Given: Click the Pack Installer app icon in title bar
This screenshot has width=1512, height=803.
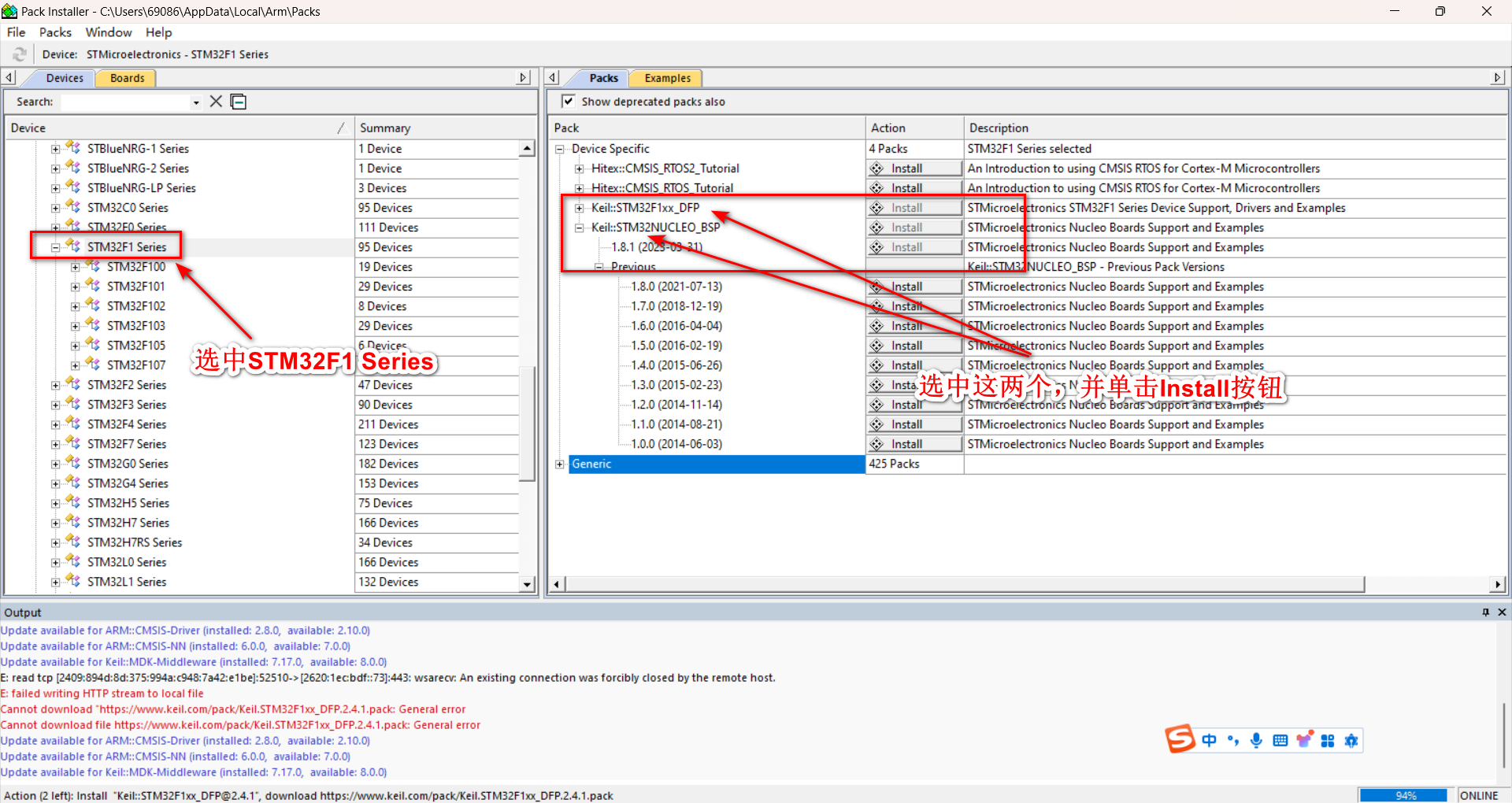Looking at the screenshot, I should (x=9, y=11).
